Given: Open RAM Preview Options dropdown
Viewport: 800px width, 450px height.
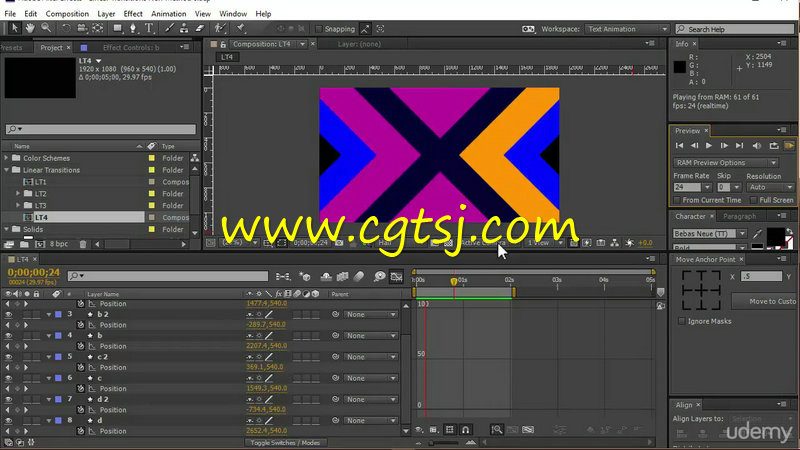Looking at the screenshot, I should click(726, 163).
